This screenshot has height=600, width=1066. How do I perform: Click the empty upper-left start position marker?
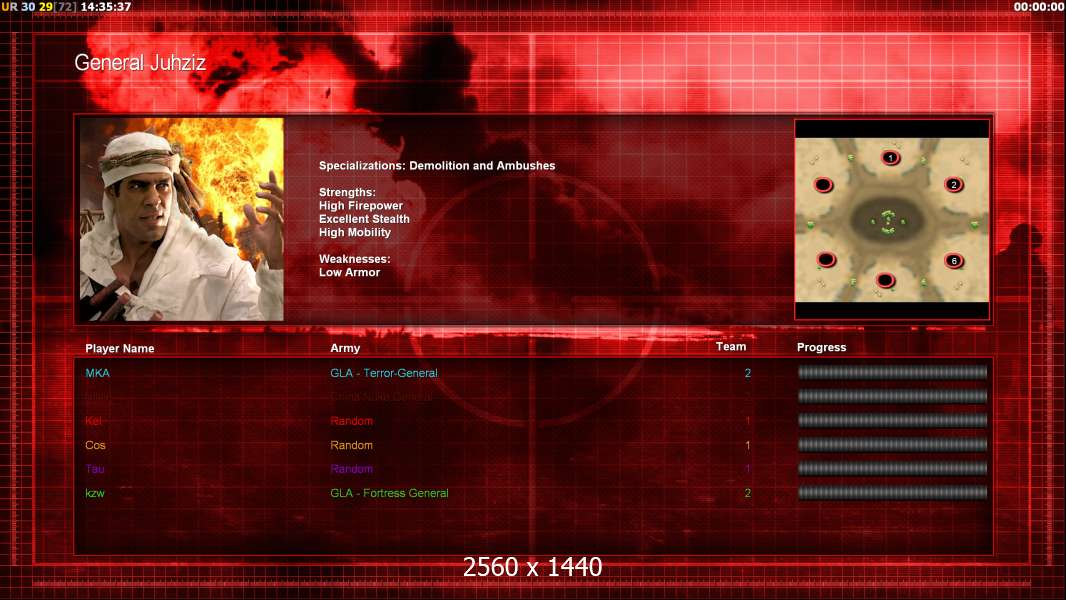point(823,185)
